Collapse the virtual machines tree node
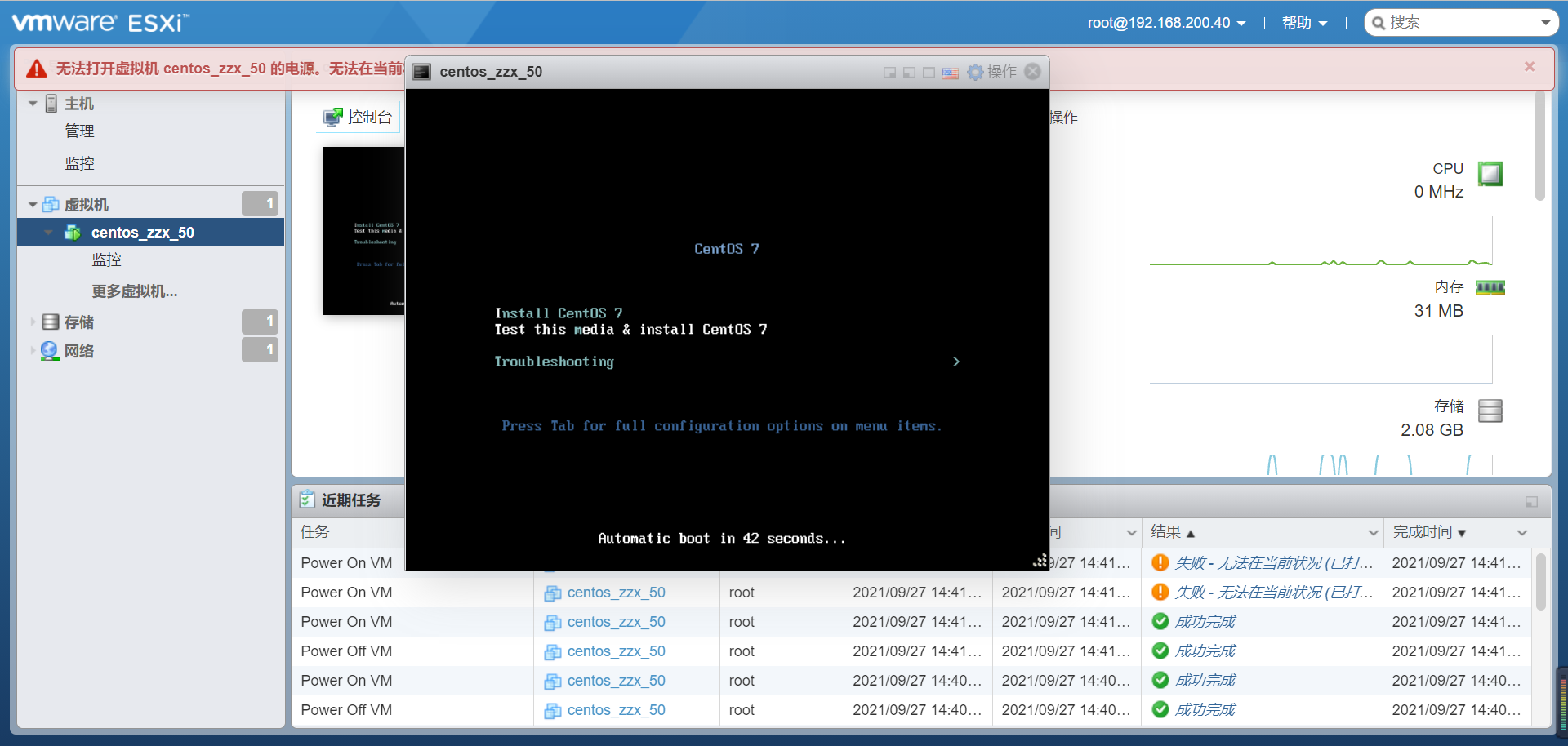The height and width of the screenshot is (746, 1568). coord(33,204)
